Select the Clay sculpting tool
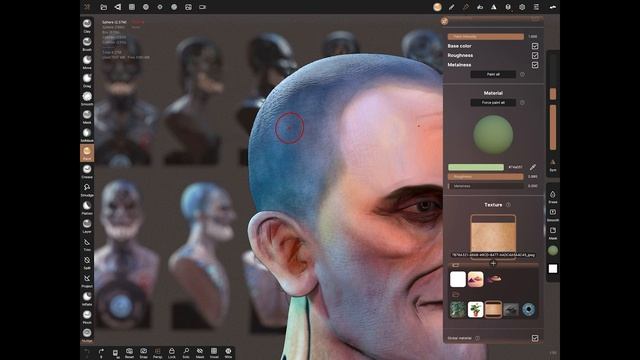This screenshot has height=360, width=640. pyautogui.click(x=87, y=26)
